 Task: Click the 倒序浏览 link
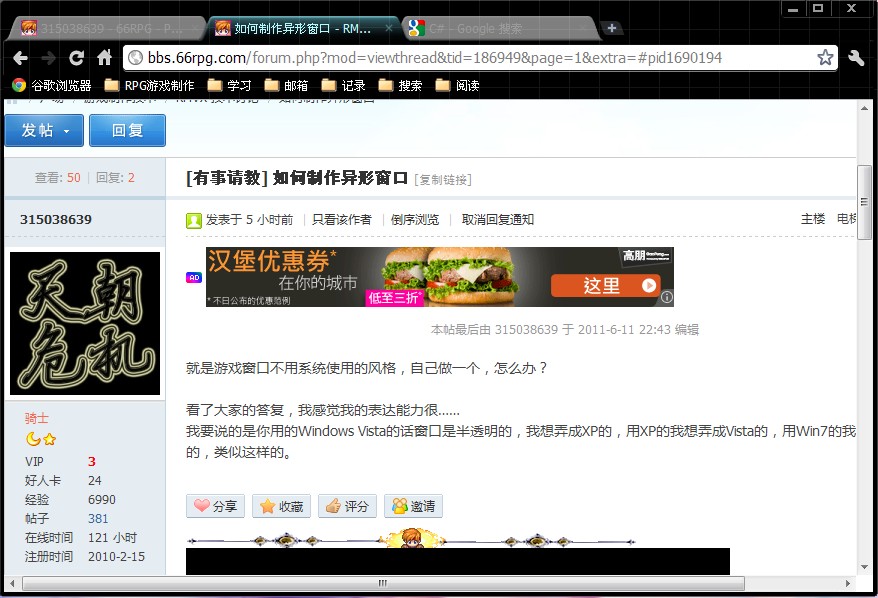[415, 219]
